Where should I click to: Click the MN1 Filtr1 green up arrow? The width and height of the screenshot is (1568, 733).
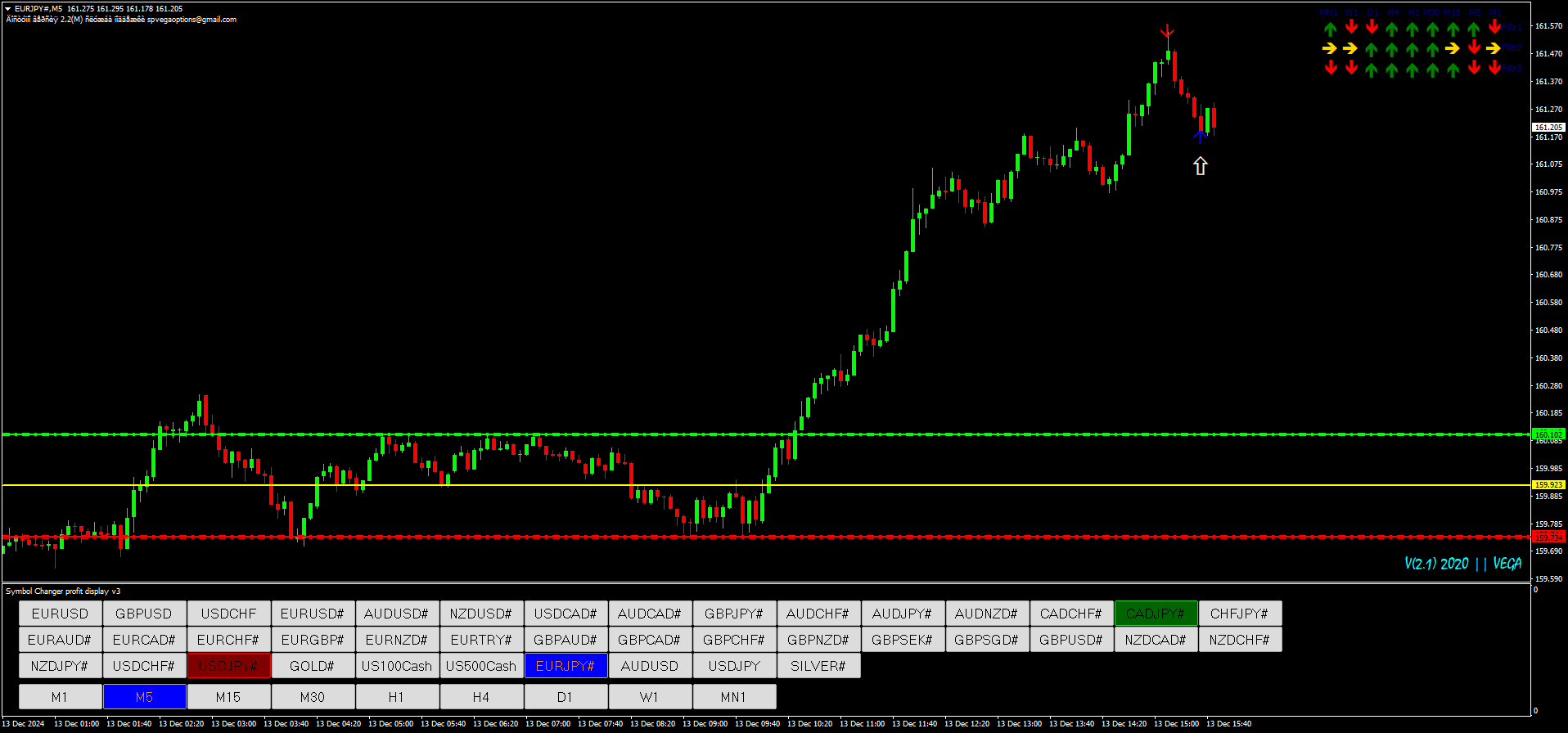[1330, 29]
